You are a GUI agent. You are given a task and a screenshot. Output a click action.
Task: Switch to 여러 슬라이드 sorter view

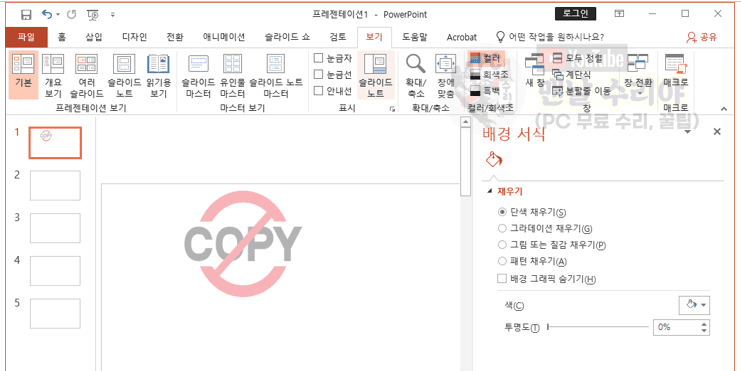[86, 75]
